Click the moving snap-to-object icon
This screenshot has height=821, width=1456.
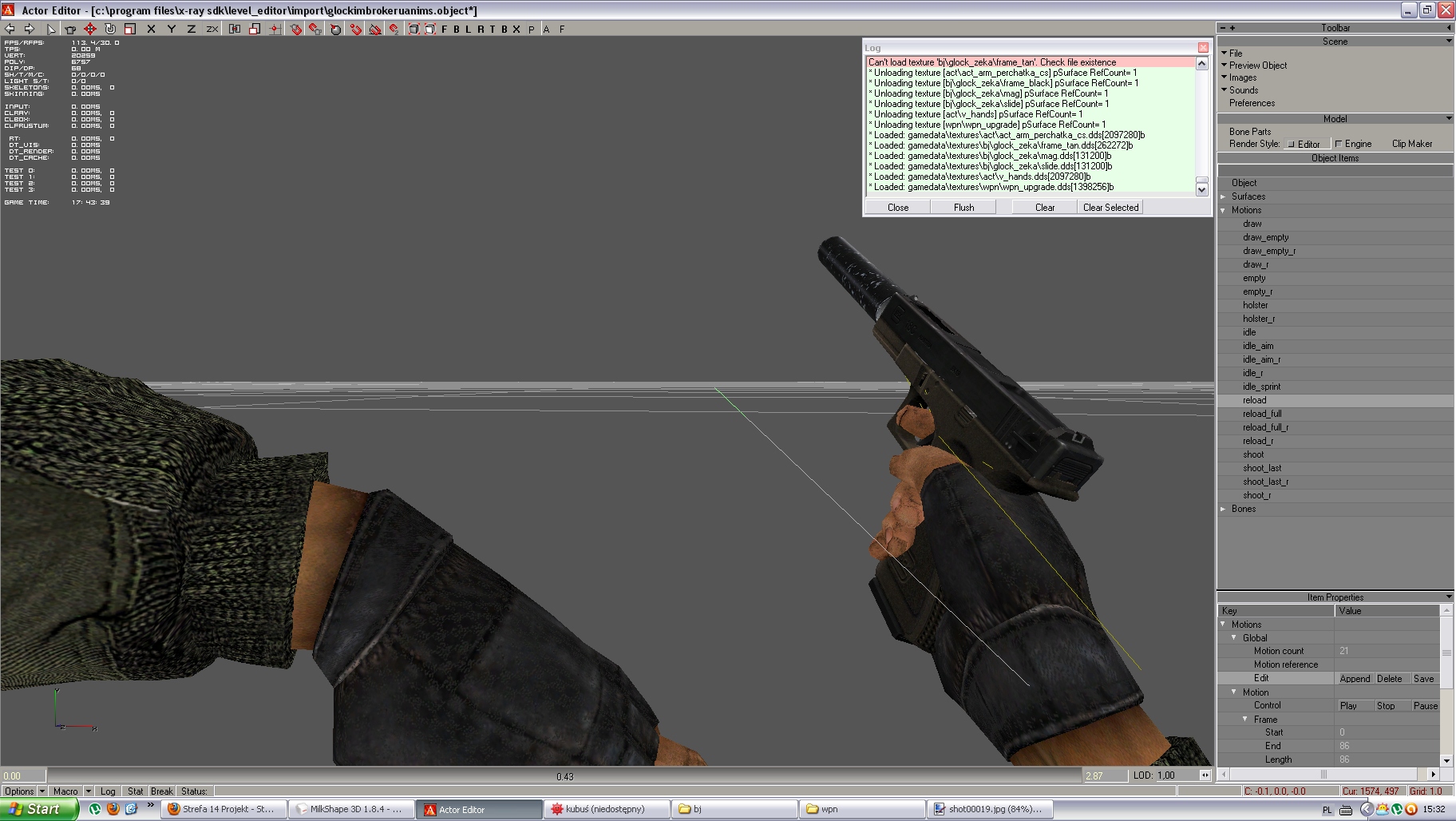tap(315, 29)
